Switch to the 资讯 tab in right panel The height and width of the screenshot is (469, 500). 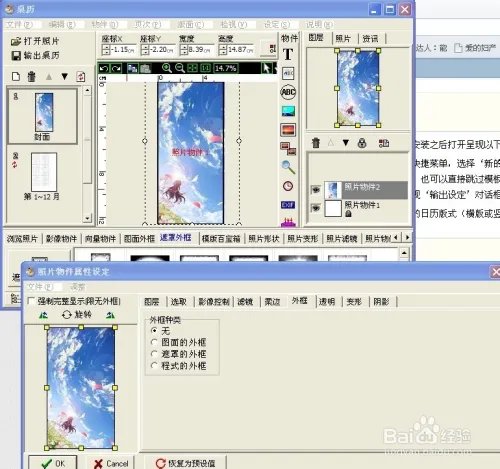(370, 39)
